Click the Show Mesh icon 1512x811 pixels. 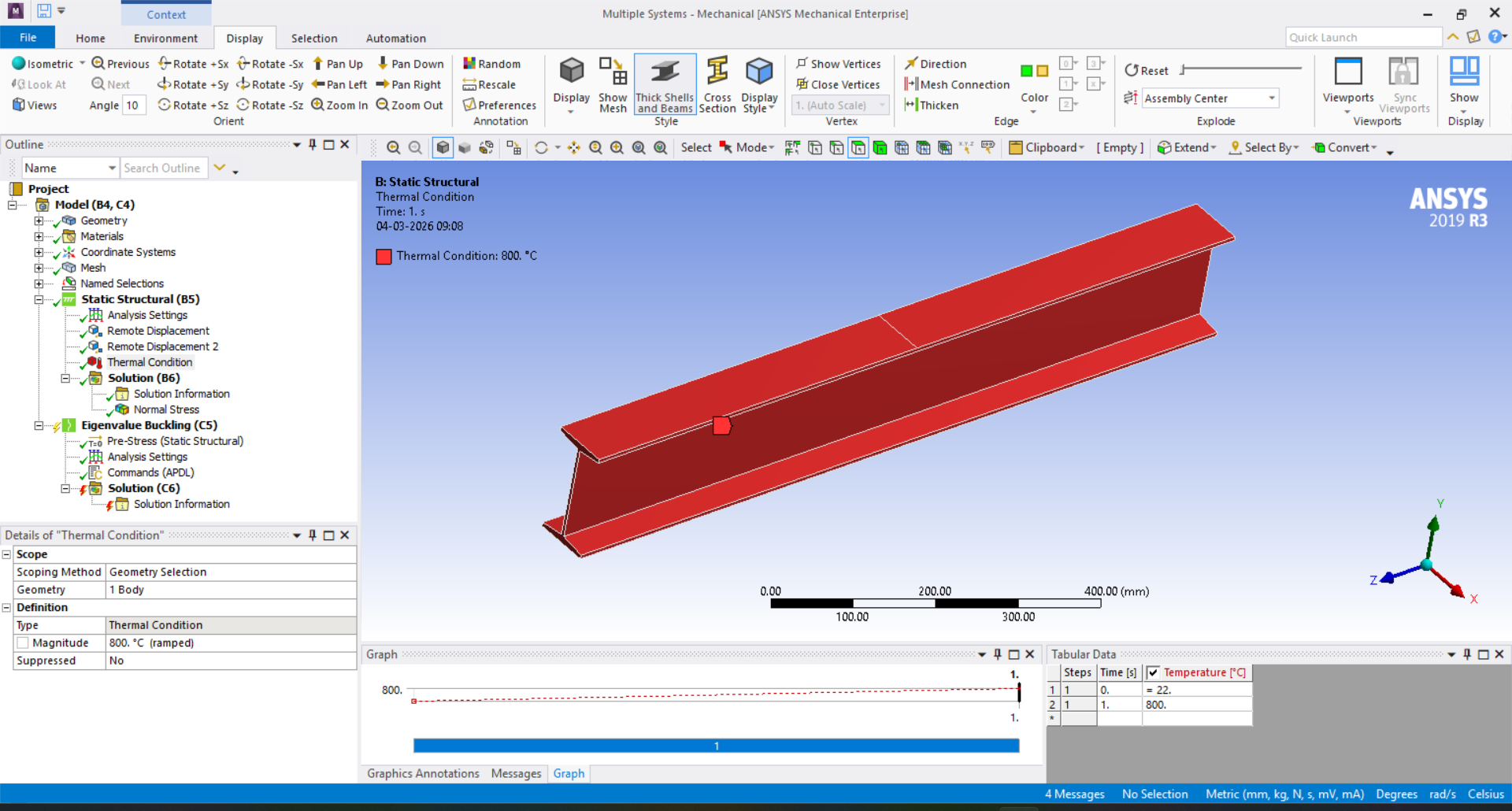pyautogui.click(x=613, y=84)
